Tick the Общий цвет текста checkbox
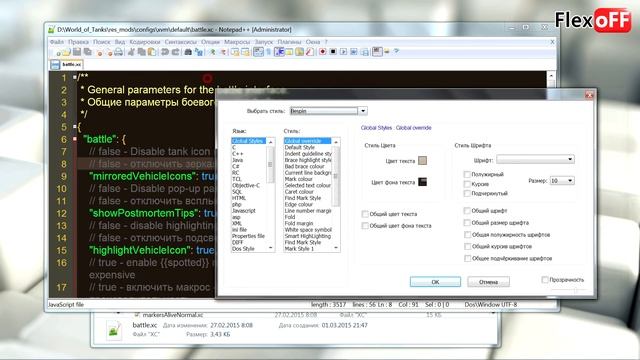 pos(365,214)
